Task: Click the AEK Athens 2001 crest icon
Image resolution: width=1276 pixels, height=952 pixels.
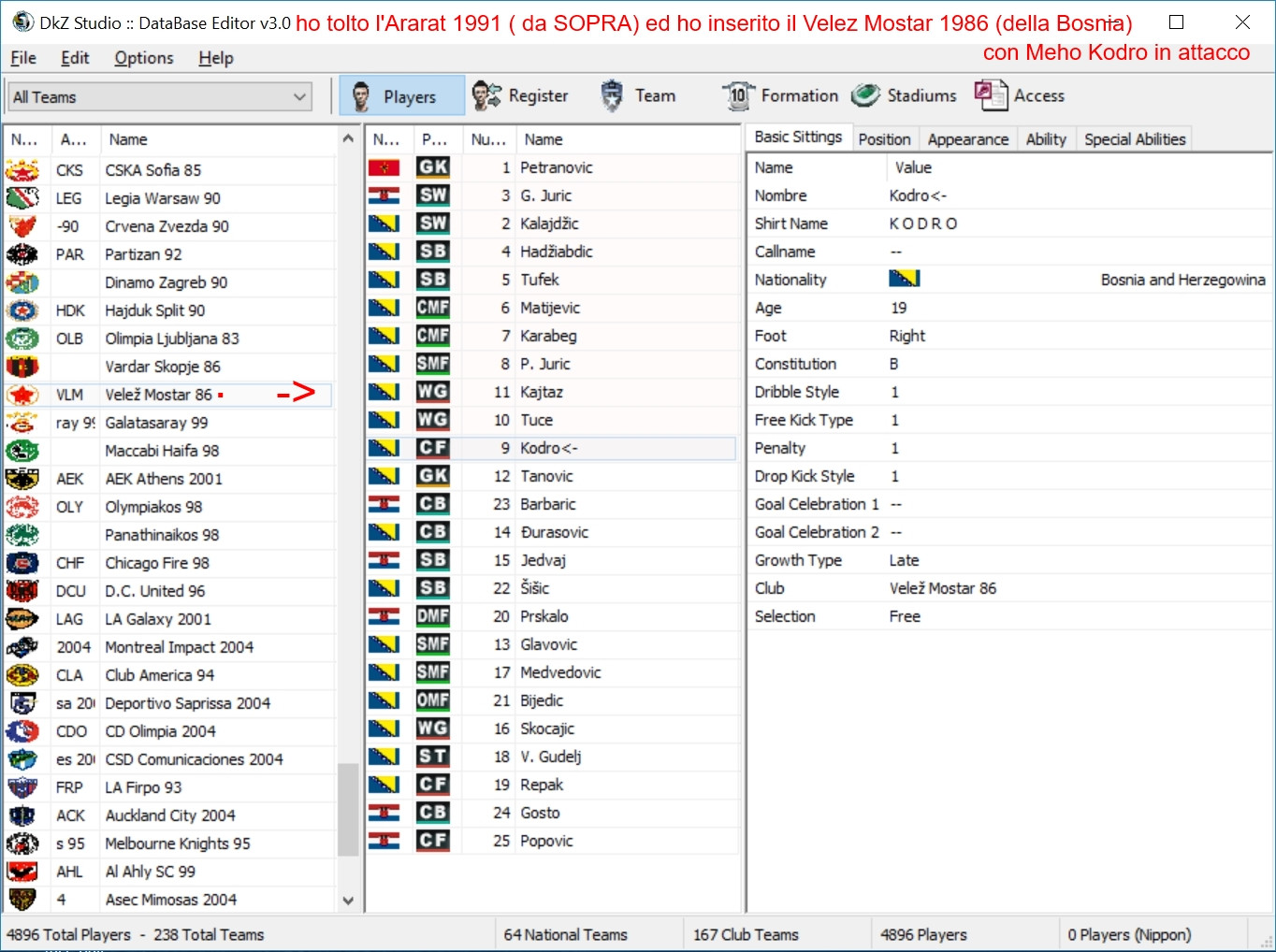Action: point(22,479)
